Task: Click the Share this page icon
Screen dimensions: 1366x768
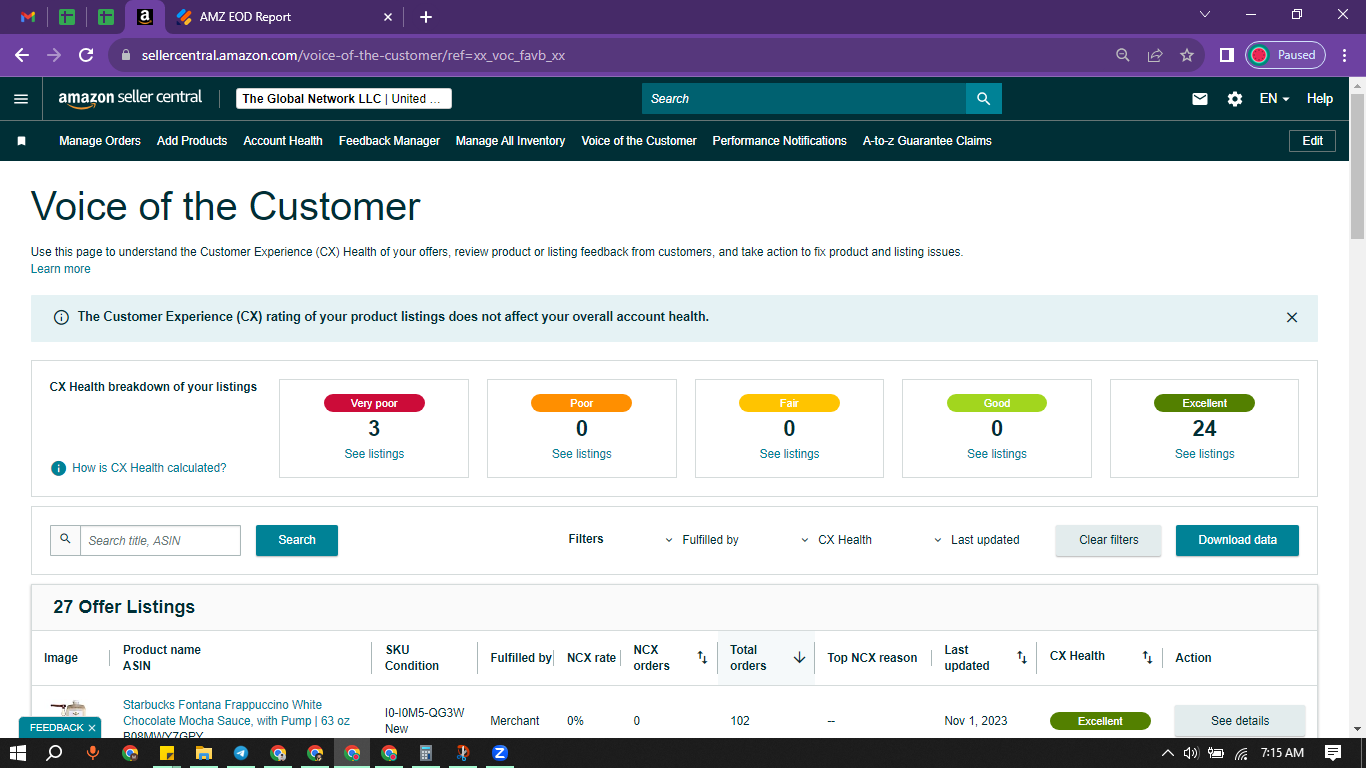Action: 1155,56
